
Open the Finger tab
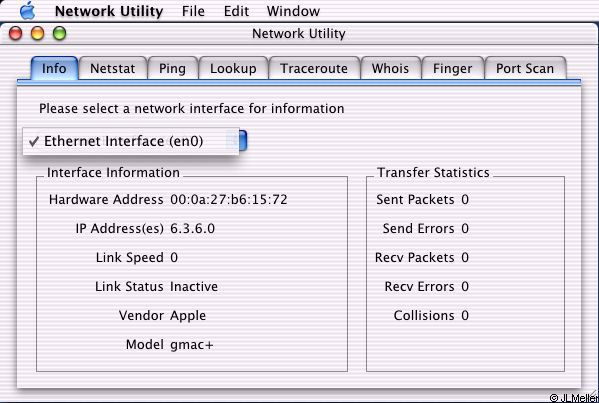coord(453,68)
